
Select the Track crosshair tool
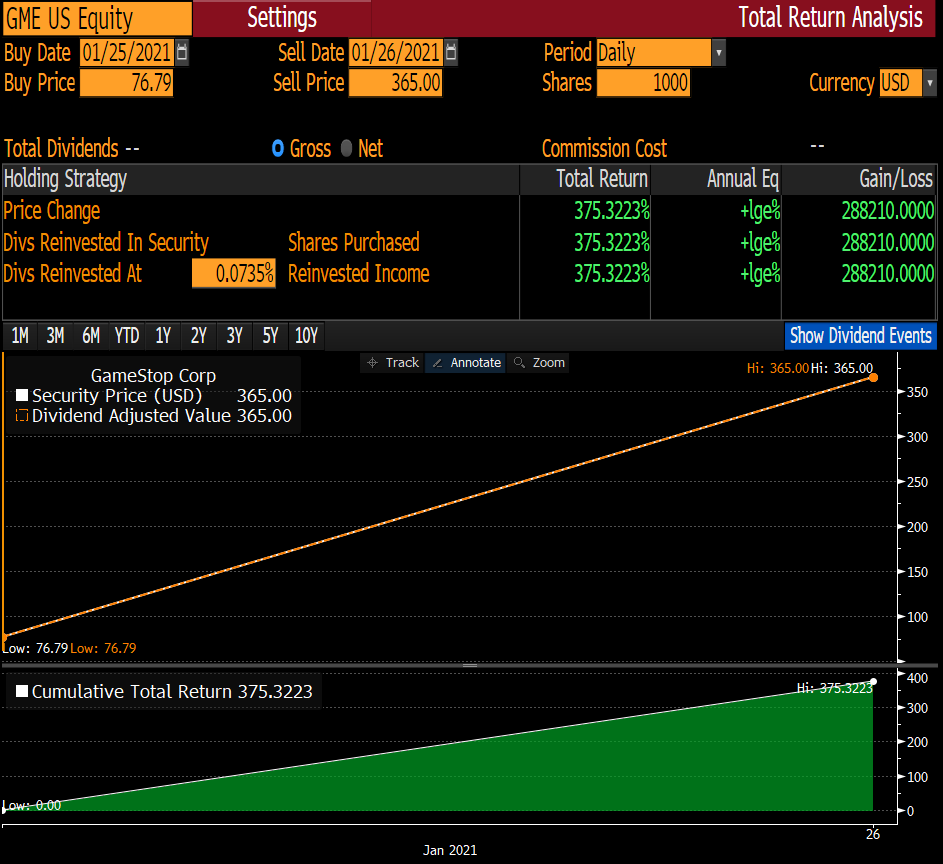(391, 363)
